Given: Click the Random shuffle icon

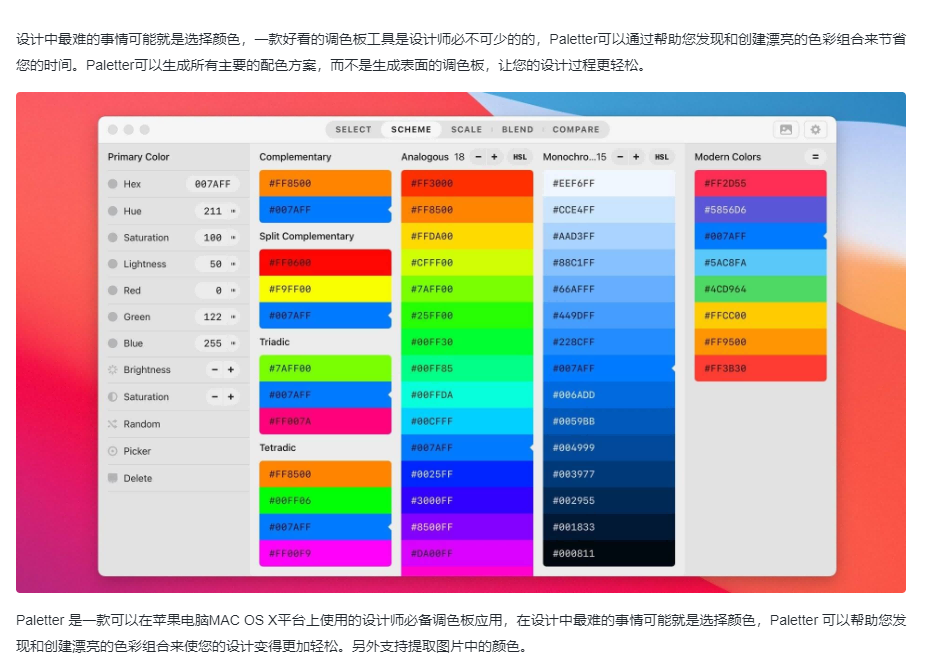Looking at the screenshot, I should click(113, 424).
